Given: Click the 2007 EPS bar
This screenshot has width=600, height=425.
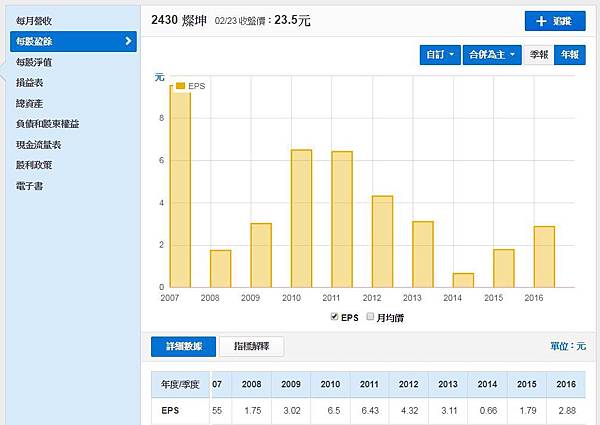Looking at the screenshot, I should pos(180,186).
